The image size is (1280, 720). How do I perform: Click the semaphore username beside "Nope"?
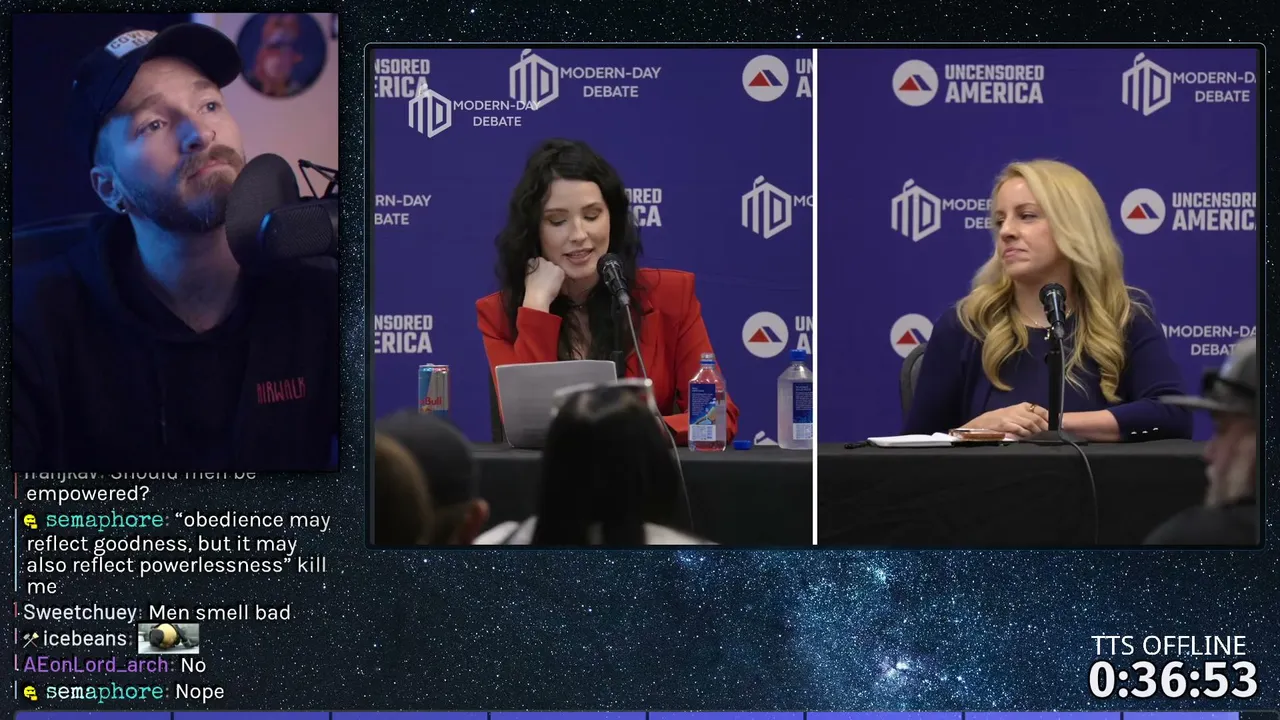pos(104,691)
